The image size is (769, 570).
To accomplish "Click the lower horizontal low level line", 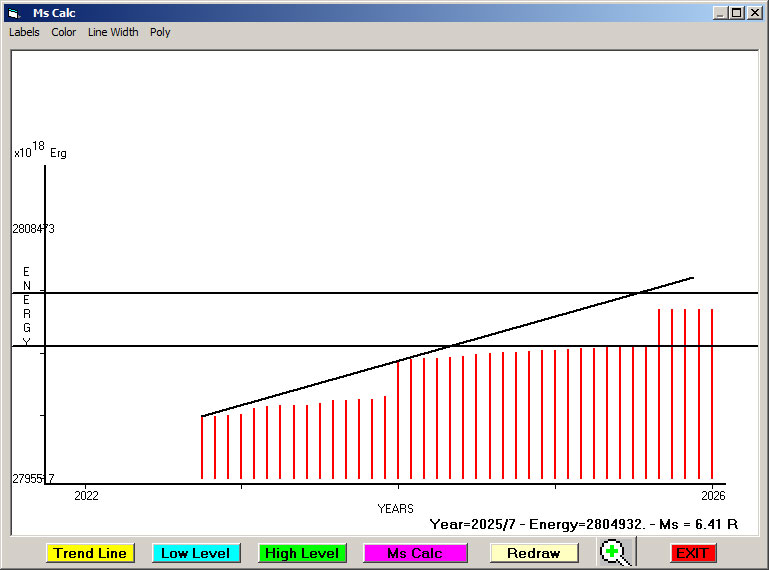I will pos(200,346).
